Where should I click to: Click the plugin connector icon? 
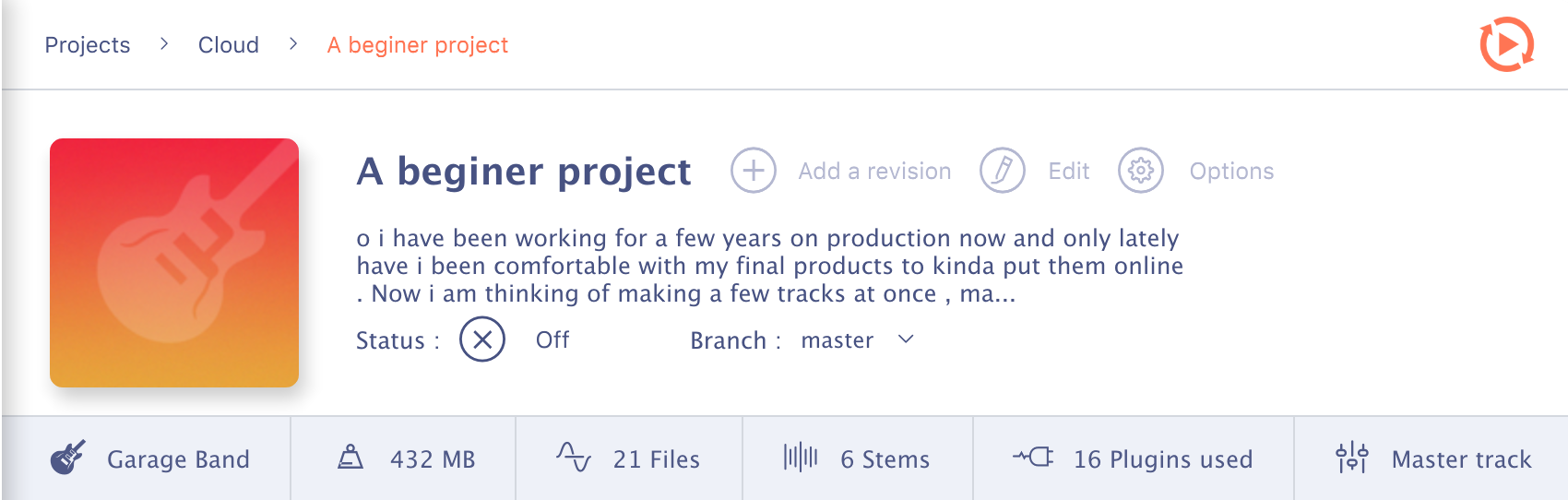1033,457
